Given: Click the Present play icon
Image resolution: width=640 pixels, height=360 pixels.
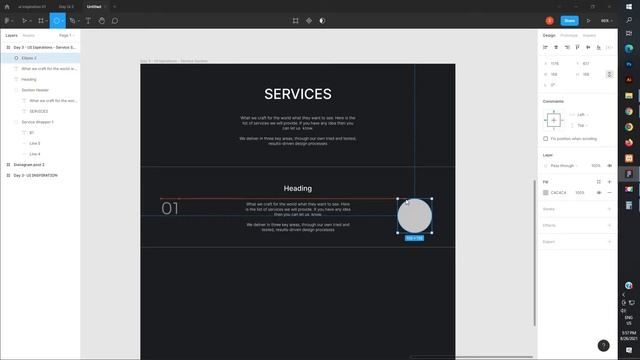Looking at the screenshot, I should (x=589, y=21).
